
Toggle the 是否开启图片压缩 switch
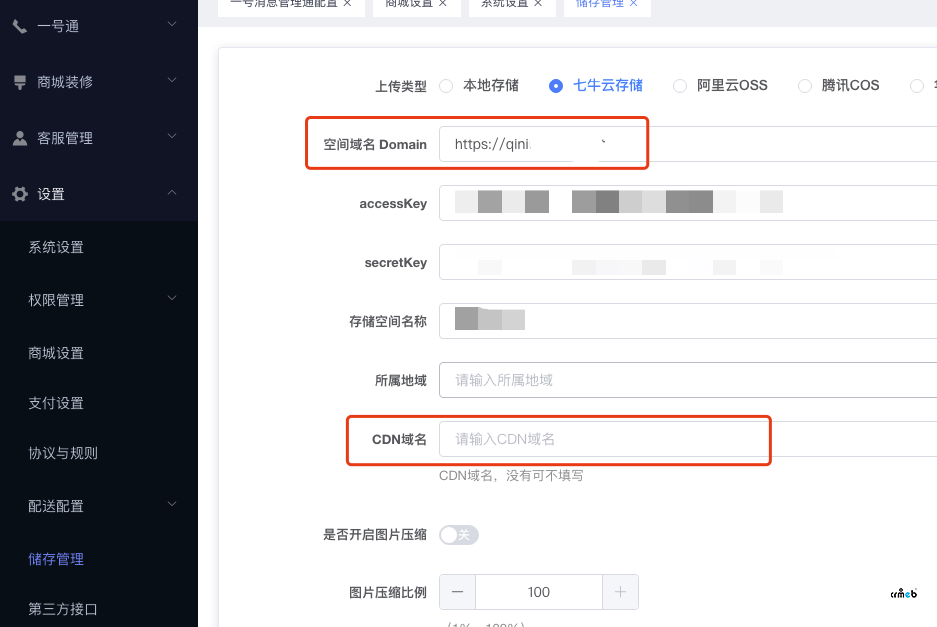(459, 534)
